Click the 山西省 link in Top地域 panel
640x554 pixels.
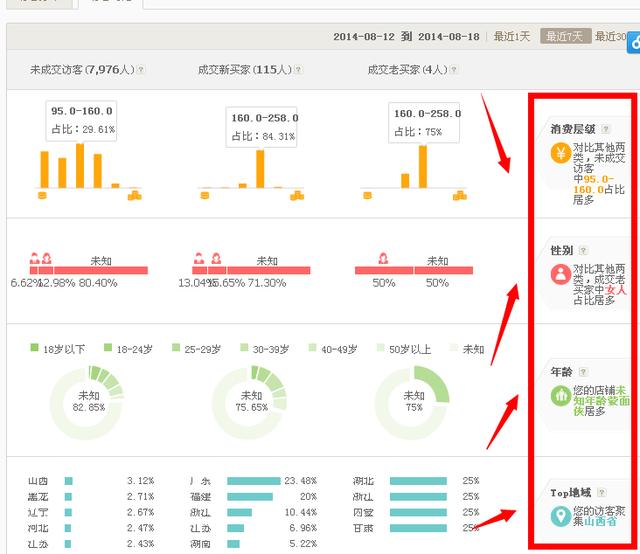(600, 521)
